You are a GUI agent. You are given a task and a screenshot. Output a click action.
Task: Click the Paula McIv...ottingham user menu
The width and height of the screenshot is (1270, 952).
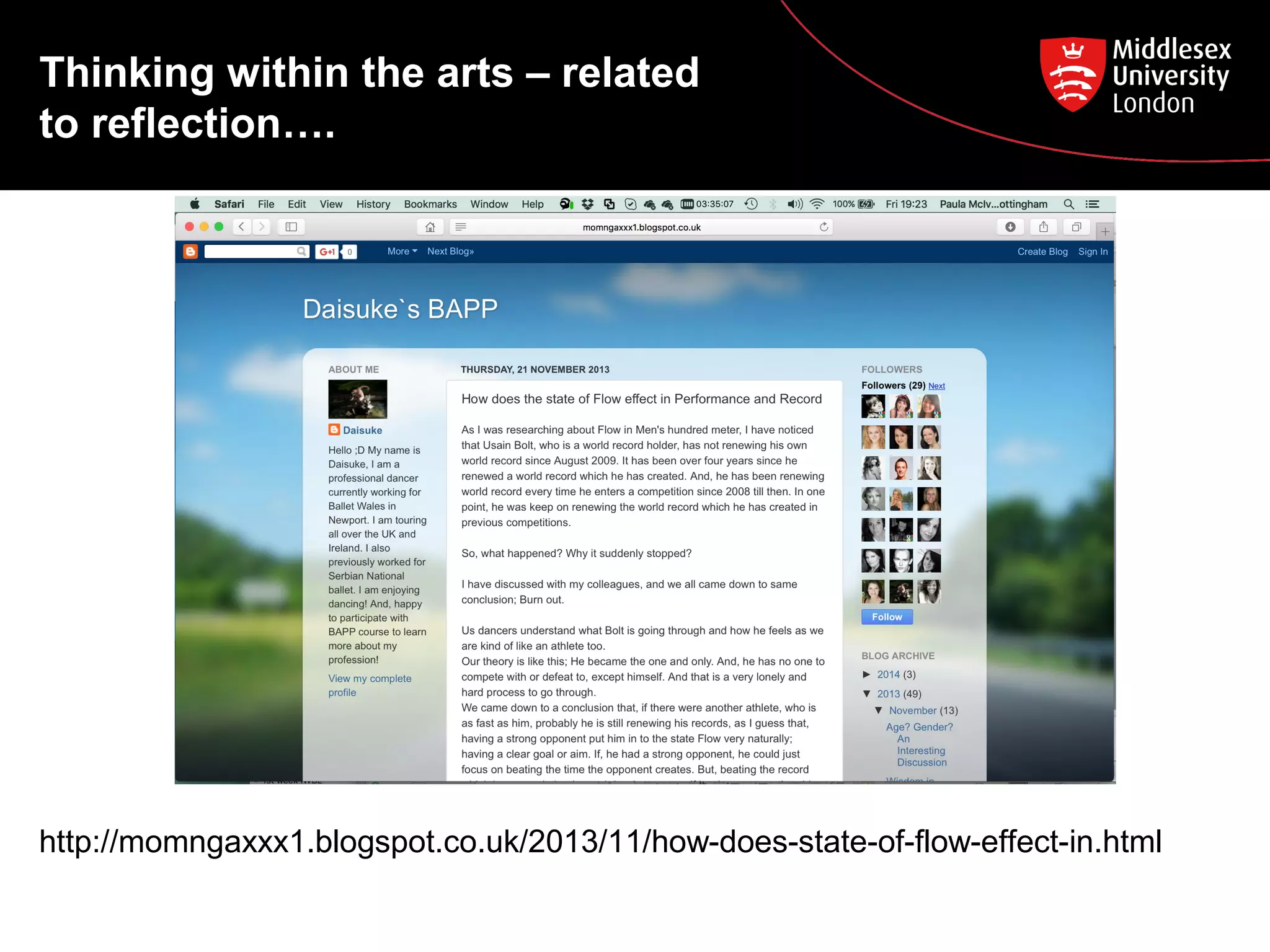(x=993, y=204)
